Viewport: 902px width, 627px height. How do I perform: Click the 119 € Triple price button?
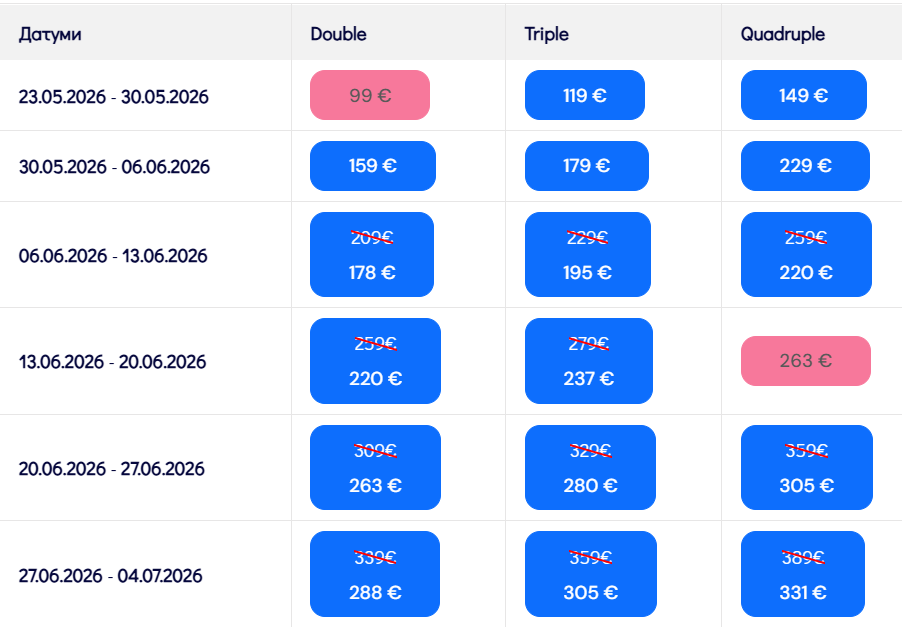(x=584, y=96)
